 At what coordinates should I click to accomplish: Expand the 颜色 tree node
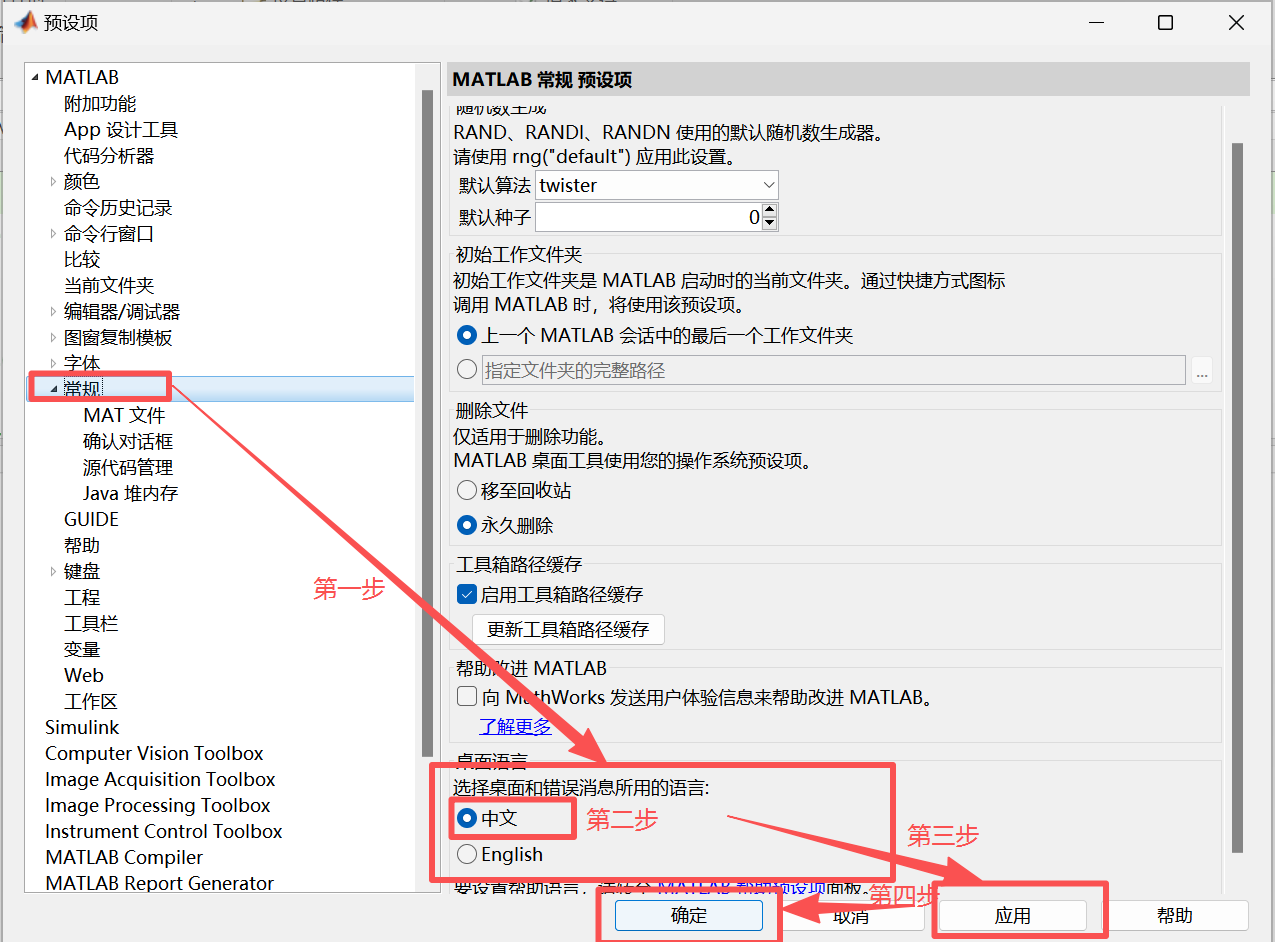(54, 182)
